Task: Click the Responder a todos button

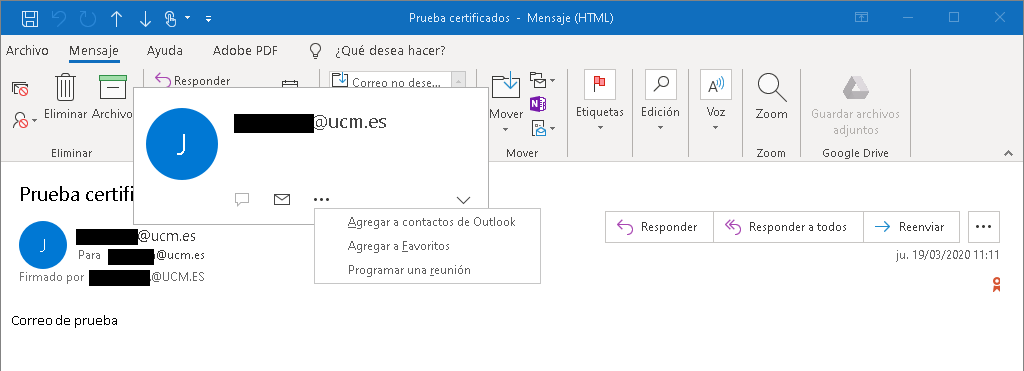Action: coord(788,227)
